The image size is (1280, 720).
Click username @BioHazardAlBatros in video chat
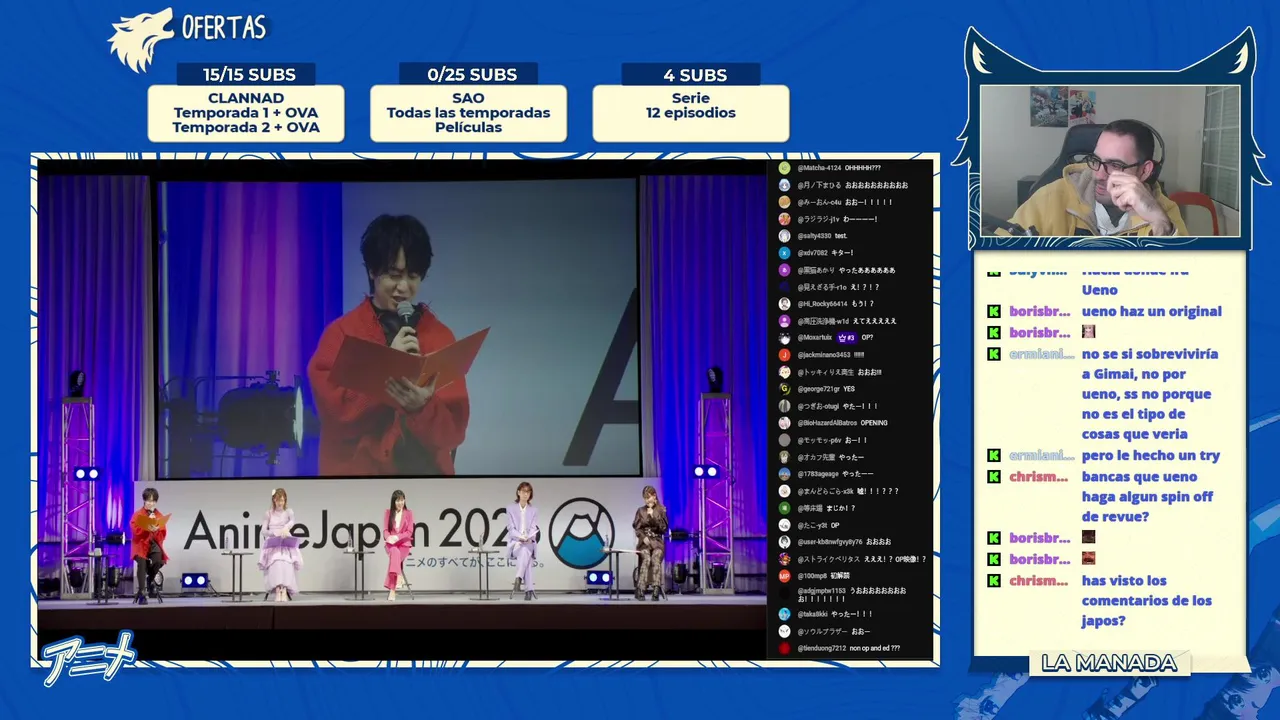click(827, 423)
